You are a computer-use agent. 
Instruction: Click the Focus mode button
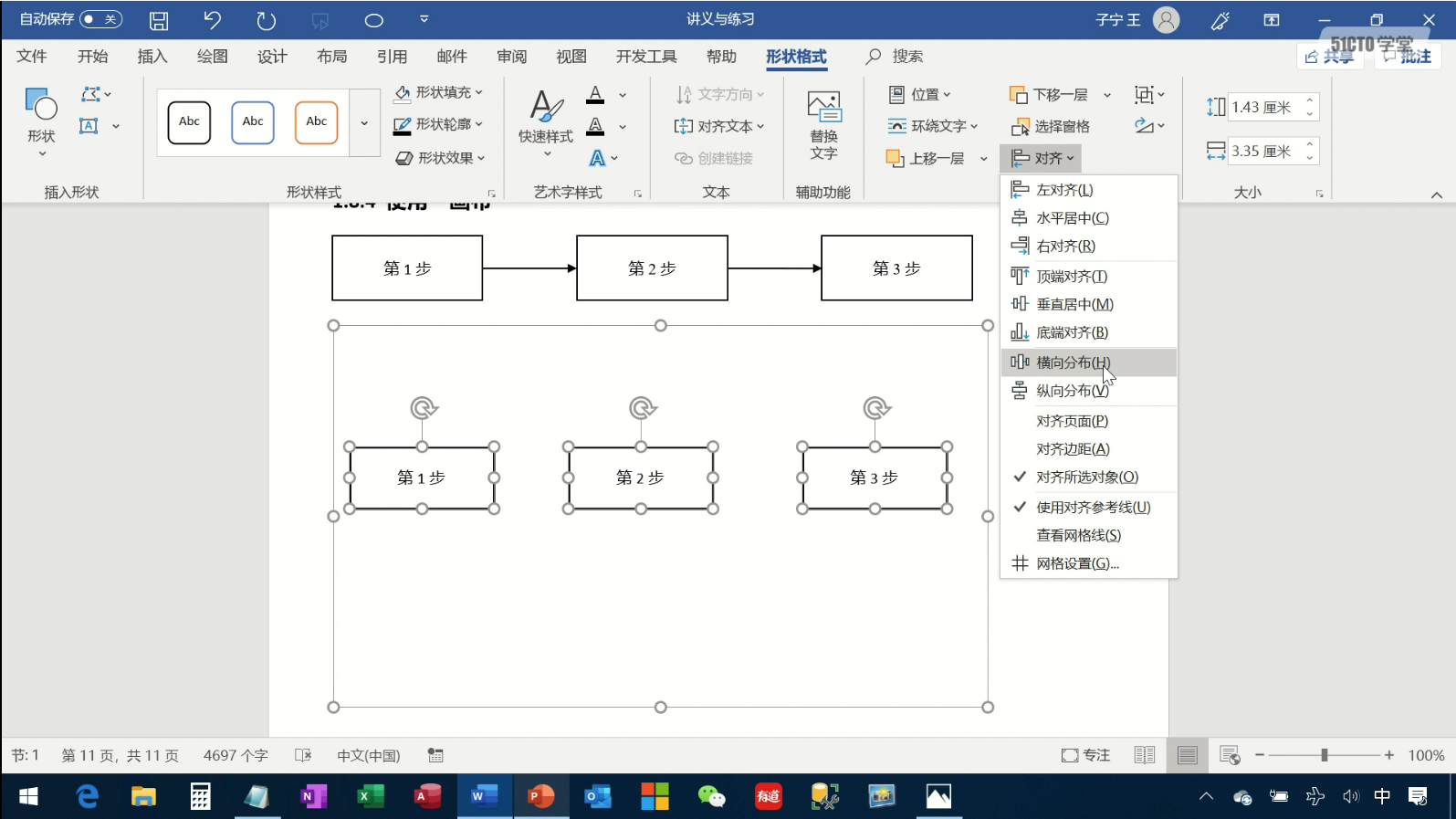pos(1085,755)
